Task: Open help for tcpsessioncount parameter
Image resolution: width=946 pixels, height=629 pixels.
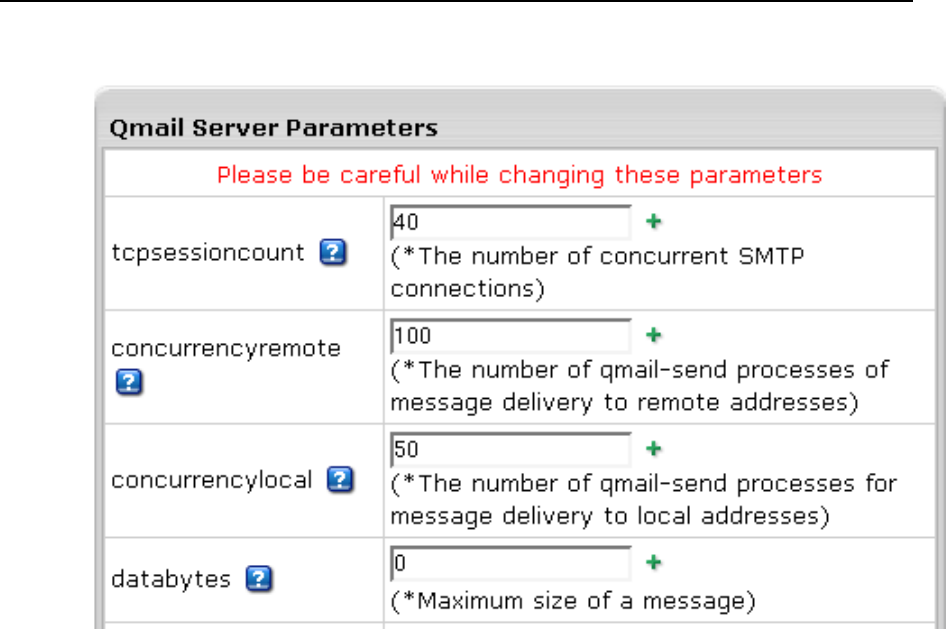Action: [x=333, y=253]
